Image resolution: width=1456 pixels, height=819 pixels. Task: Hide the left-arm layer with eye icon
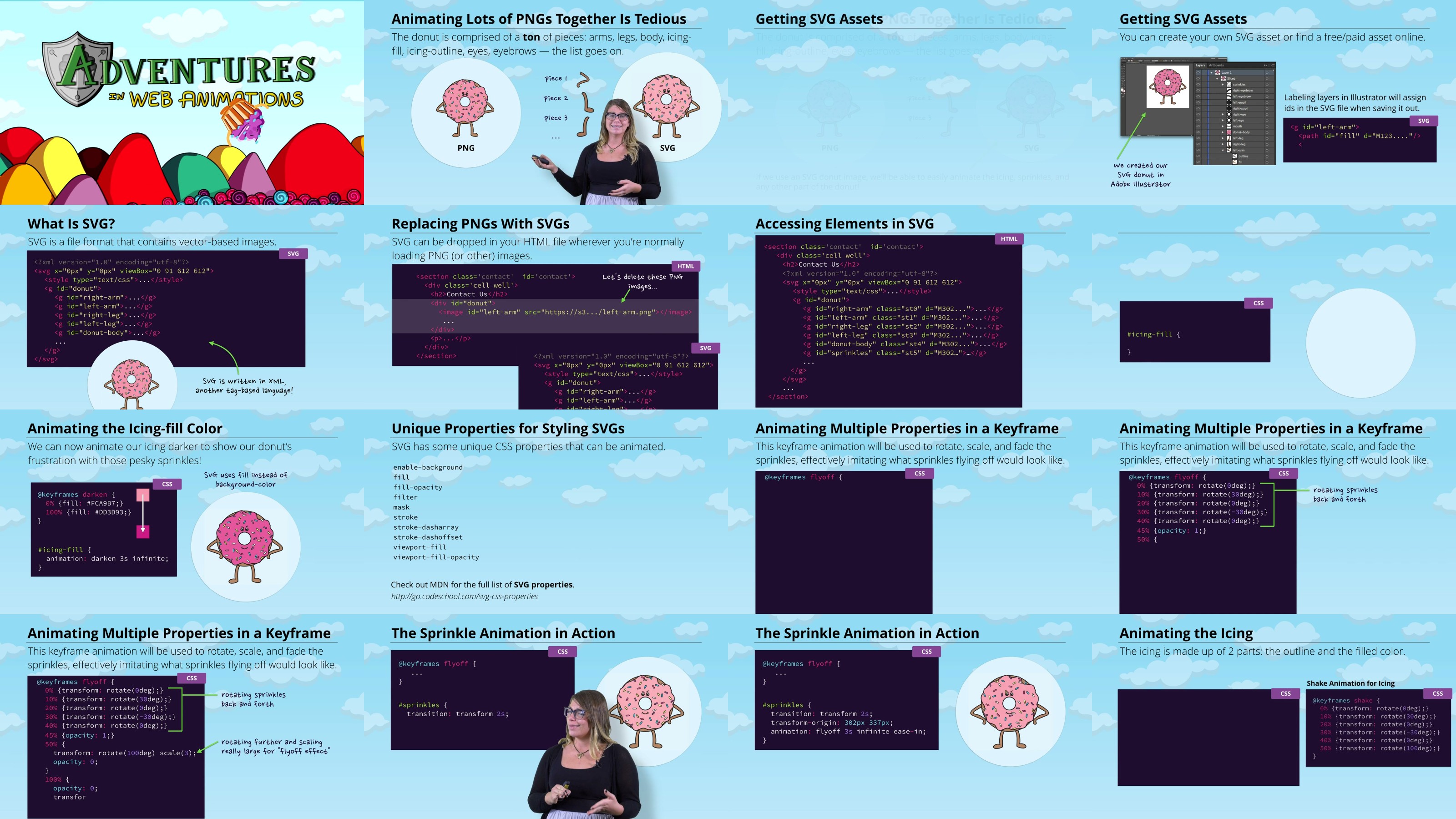tap(1198, 150)
